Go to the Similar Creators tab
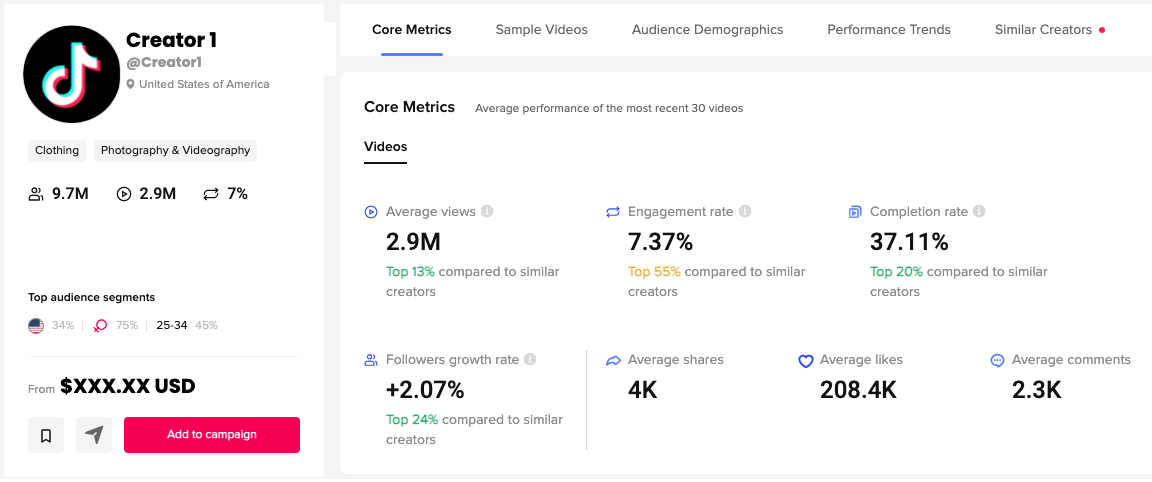 [1043, 30]
